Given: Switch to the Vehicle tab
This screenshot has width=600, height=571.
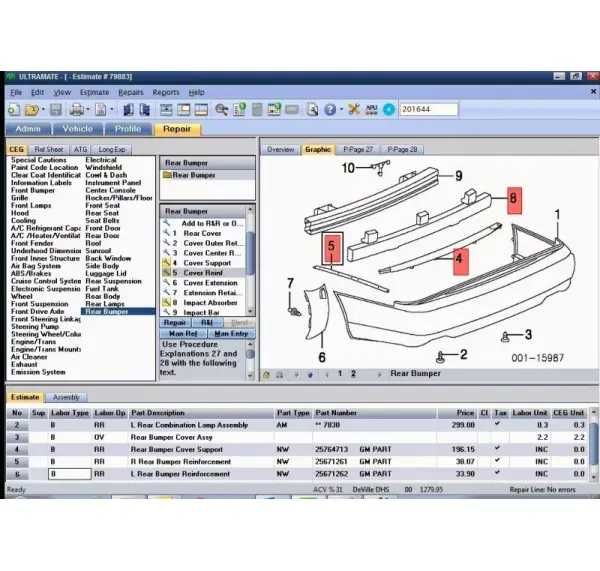Looking at the screenshot, I should [78, 129].
